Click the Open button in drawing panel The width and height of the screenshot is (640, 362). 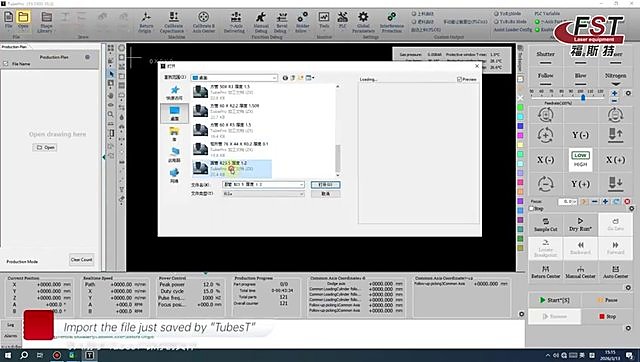(x=45, y=147)
